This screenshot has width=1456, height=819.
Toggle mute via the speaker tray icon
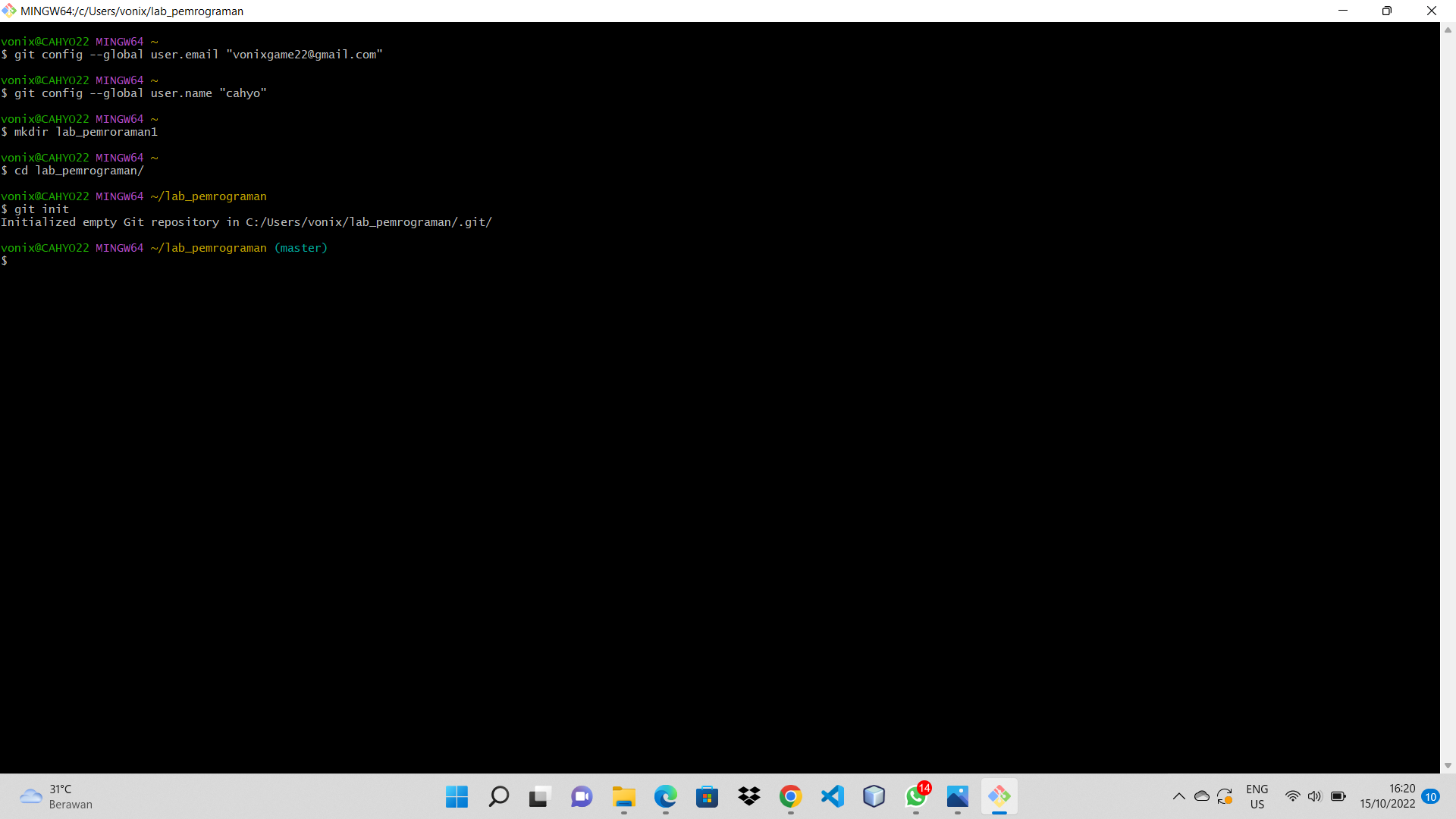click(x=1315, y=796)
